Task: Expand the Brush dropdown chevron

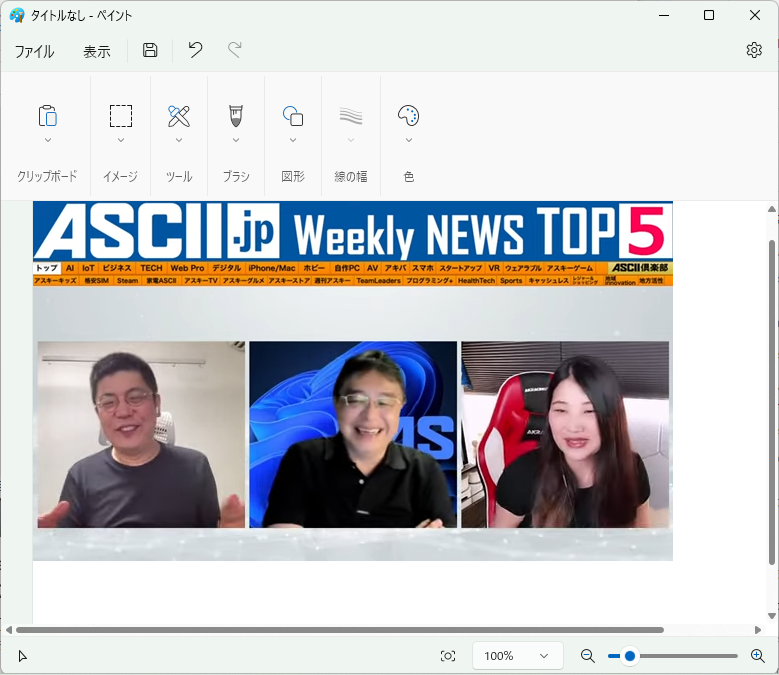Action: click(x=236, y=141)
